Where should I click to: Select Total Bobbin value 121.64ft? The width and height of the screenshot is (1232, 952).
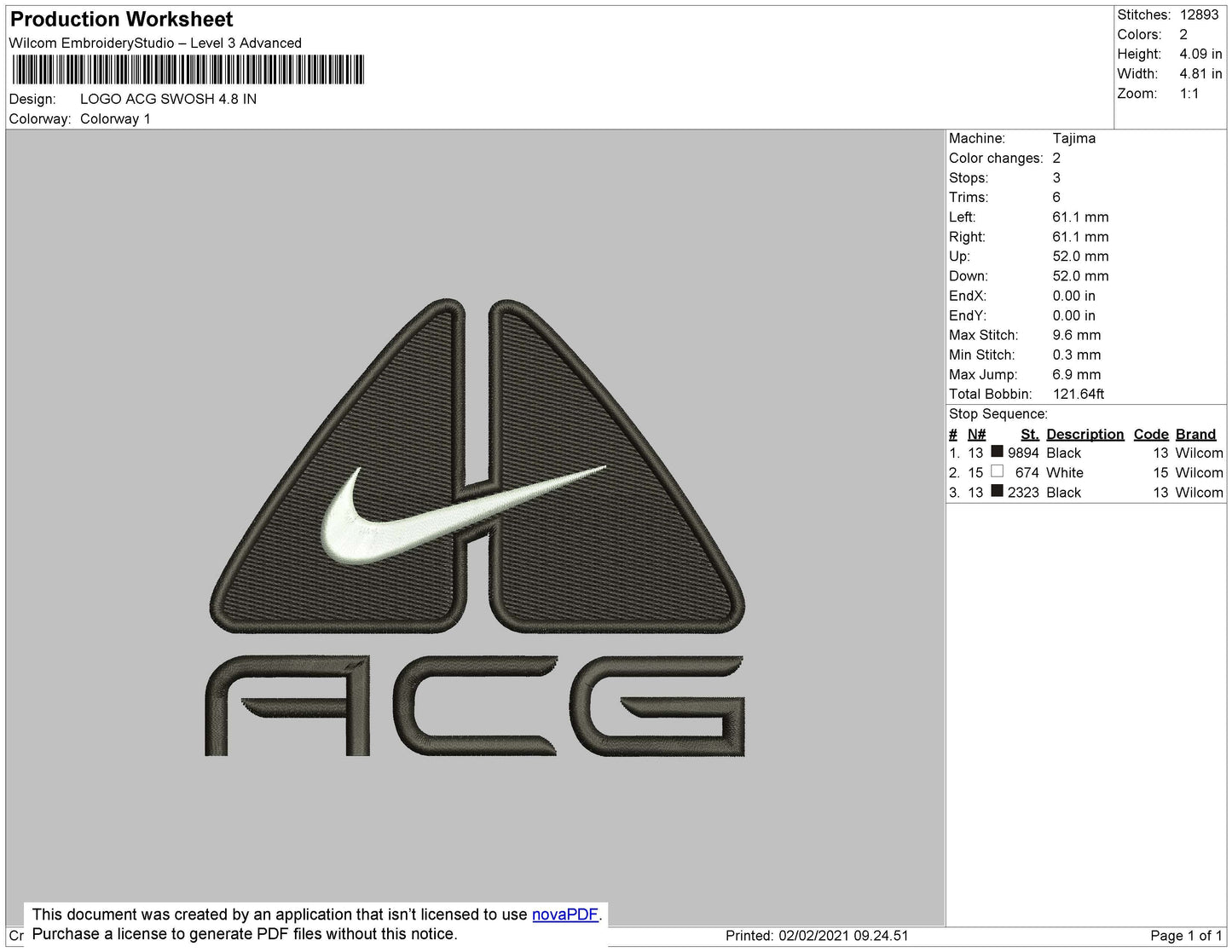1079,394
